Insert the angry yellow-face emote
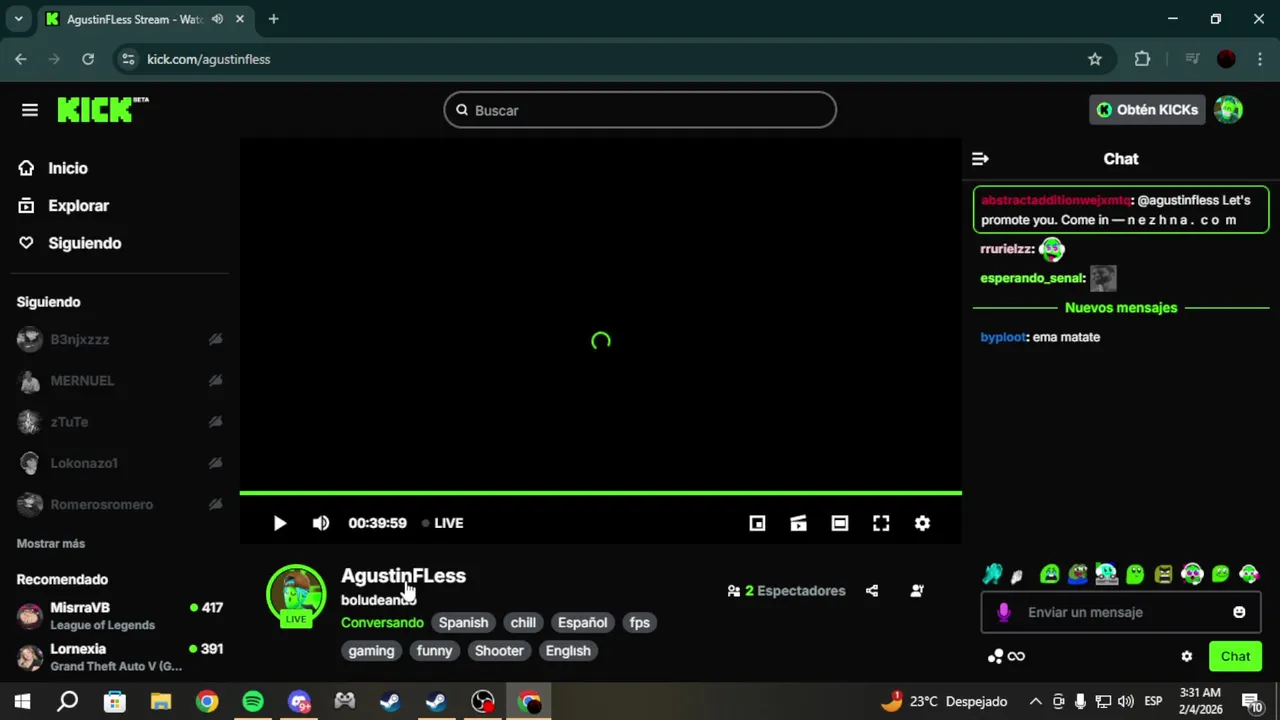 1163,574
